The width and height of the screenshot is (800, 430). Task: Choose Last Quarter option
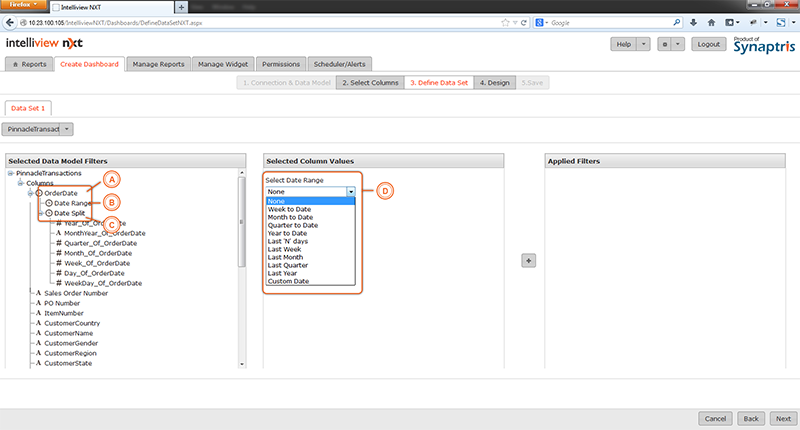pos(310,265)
